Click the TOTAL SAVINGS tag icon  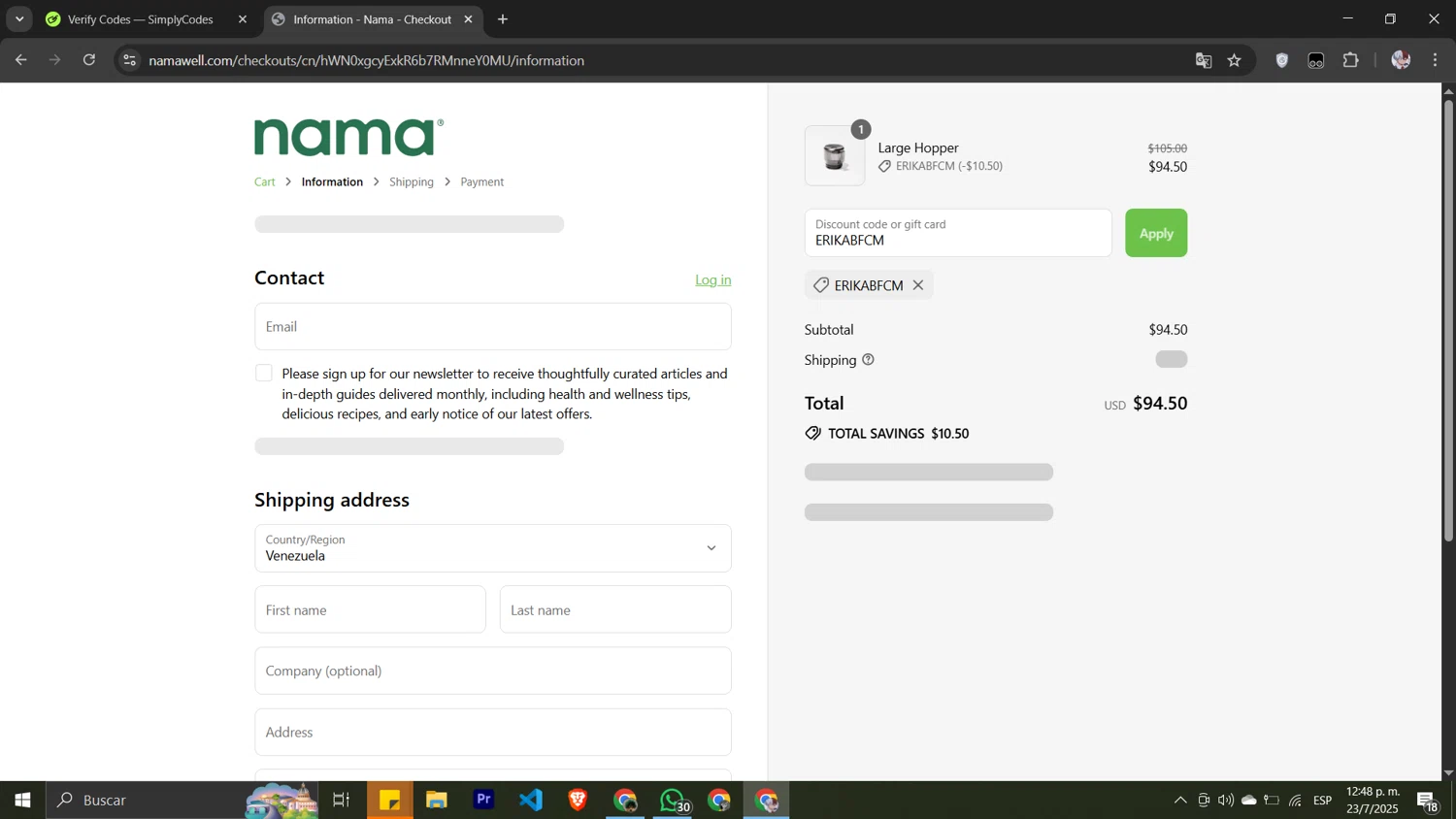point(813,434)
